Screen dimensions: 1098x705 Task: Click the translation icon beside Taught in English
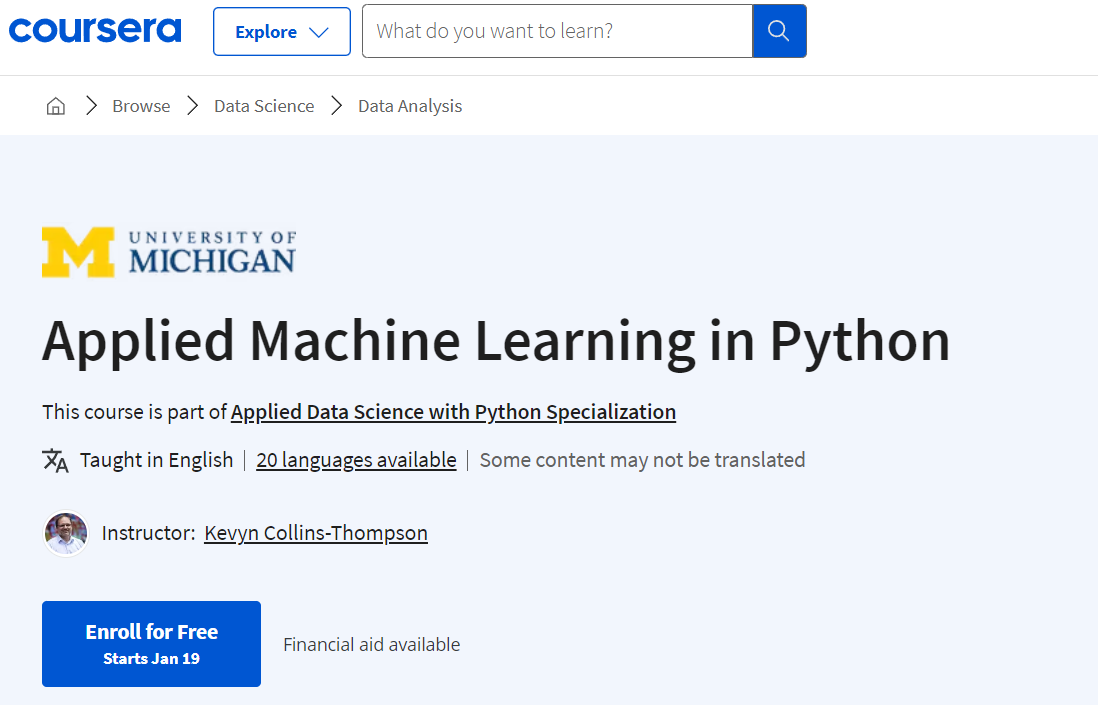55,460
